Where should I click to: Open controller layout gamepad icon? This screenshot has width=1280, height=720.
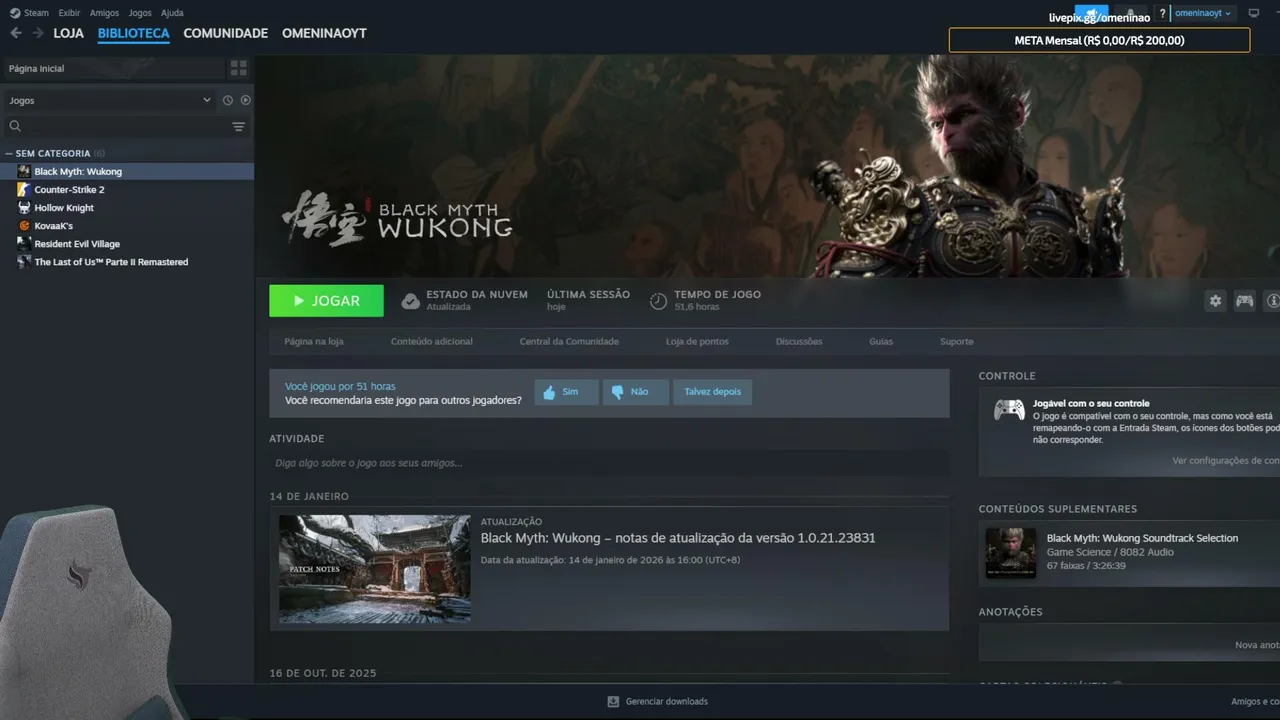(x=1244, y=300)
